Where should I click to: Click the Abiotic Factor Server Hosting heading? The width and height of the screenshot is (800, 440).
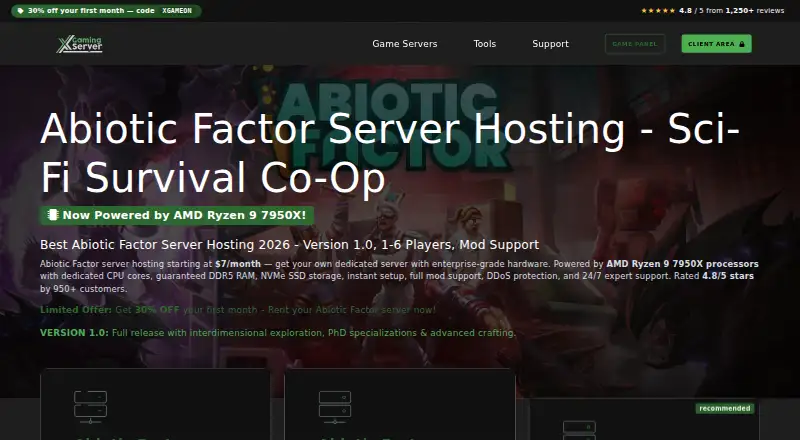pyautogui.click(x=390, y=153)
